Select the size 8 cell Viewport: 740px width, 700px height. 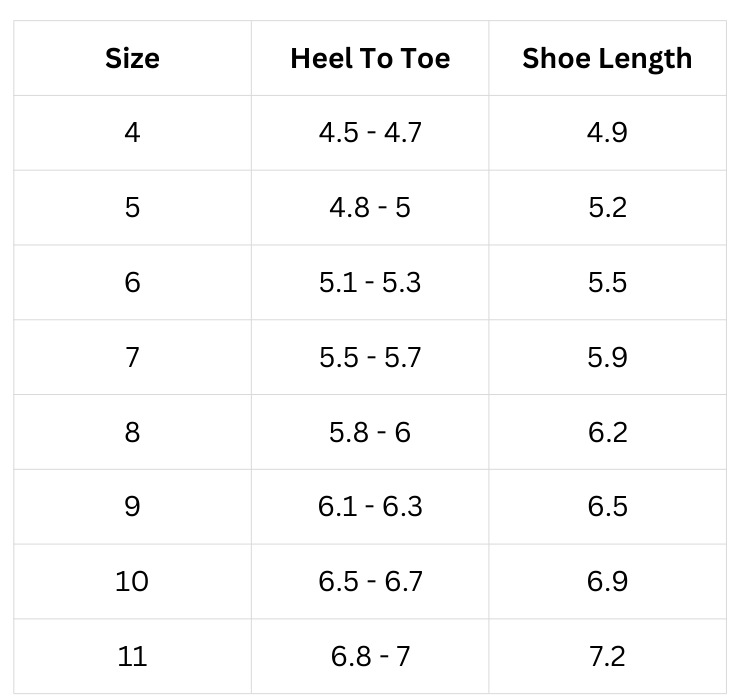point(132,432)
